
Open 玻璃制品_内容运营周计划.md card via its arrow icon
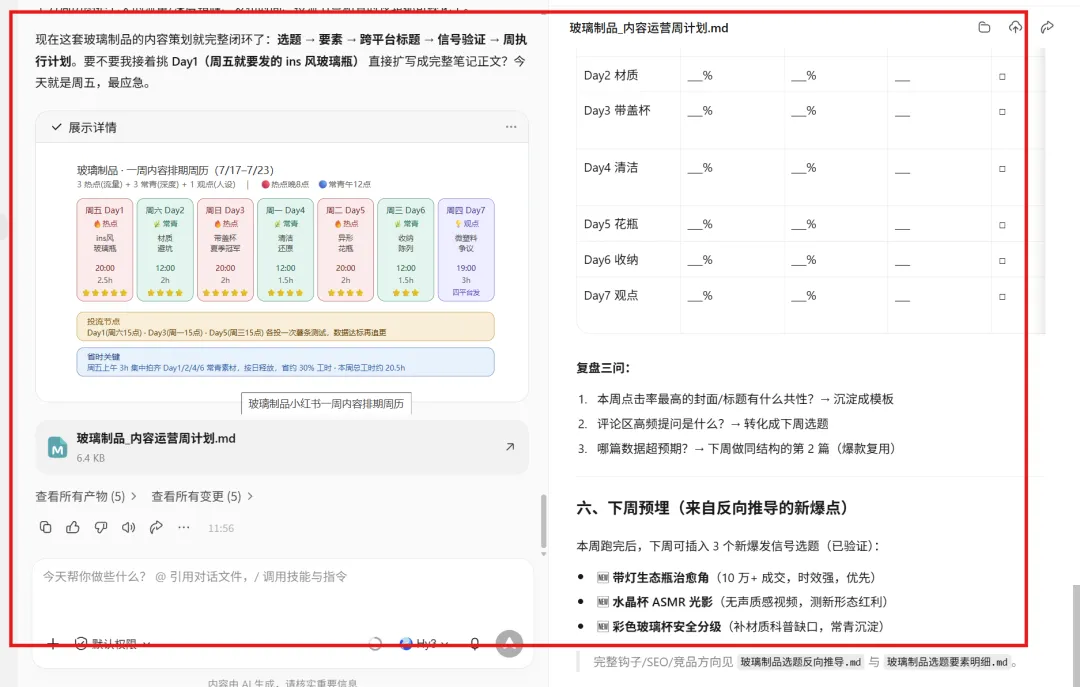click(510, 447)
